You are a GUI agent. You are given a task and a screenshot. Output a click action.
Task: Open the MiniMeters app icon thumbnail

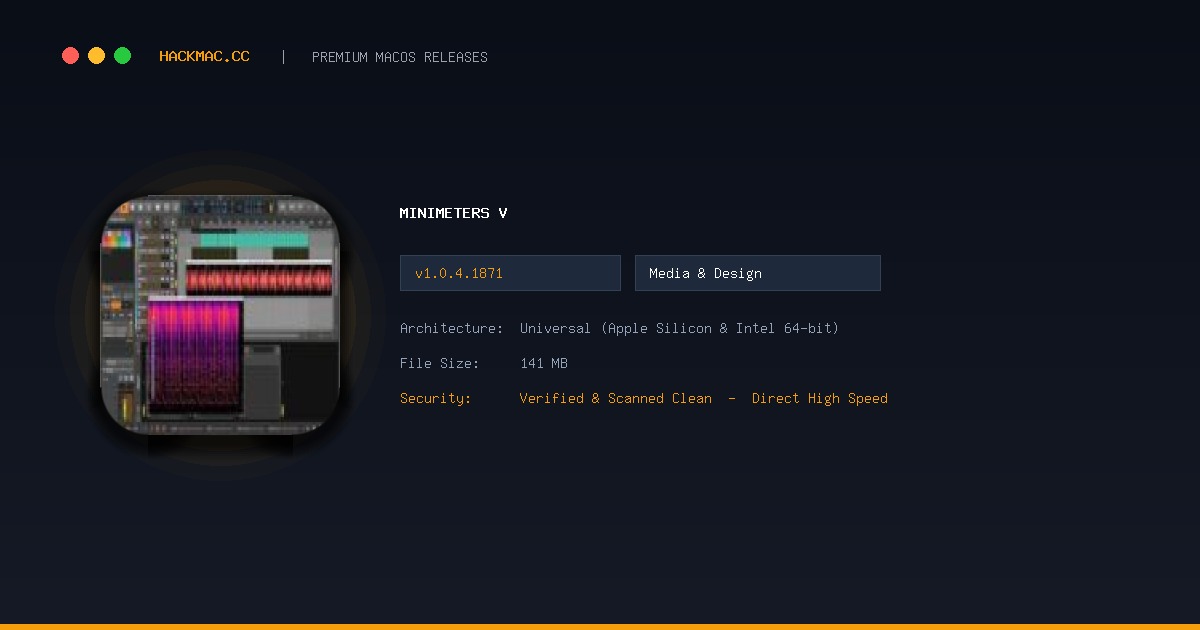point(220,315)
